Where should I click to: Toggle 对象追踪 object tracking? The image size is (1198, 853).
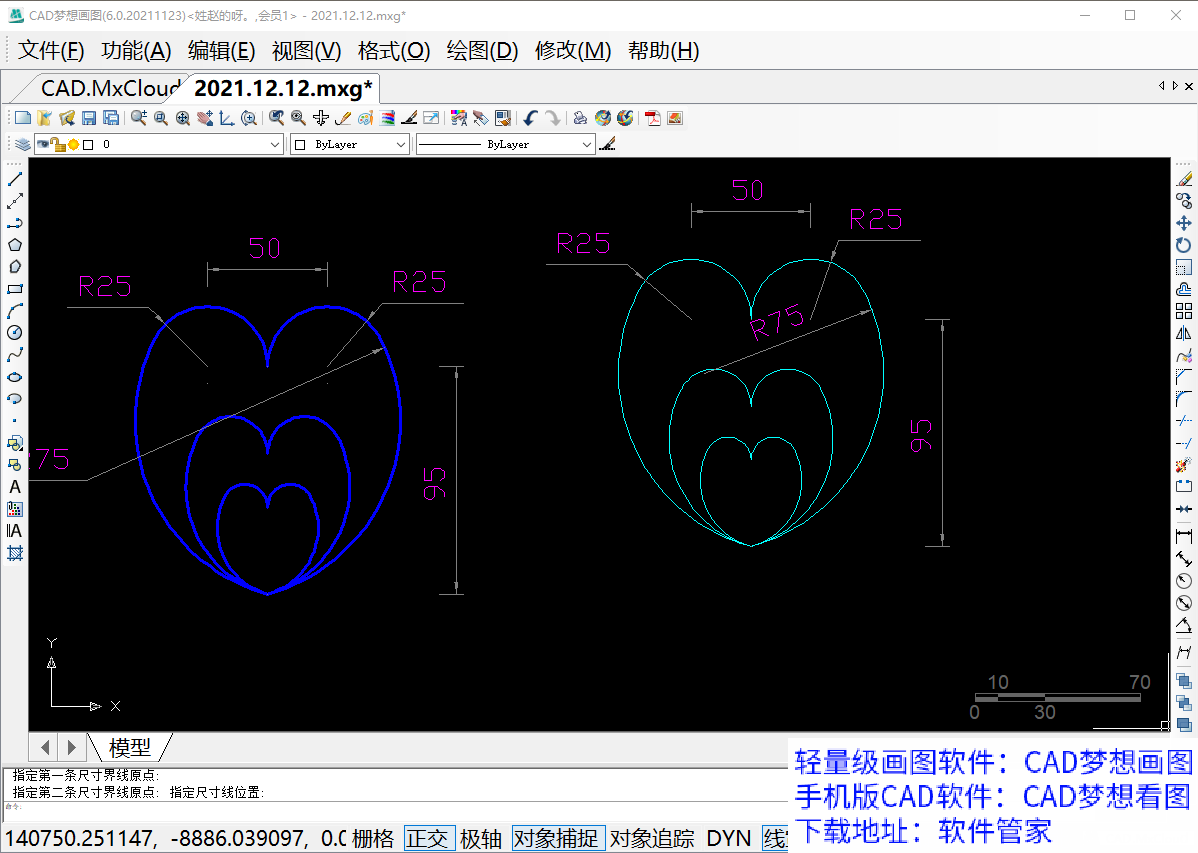pos(652,838)
